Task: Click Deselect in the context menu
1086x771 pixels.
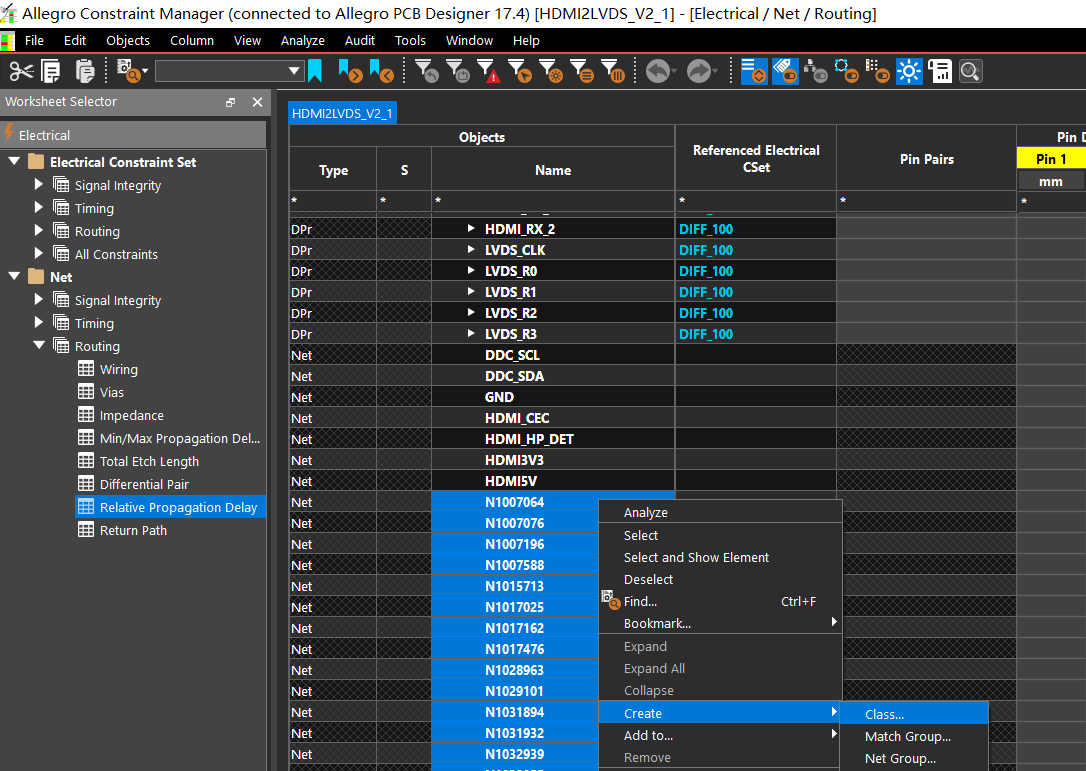Action: (x=720, y=580)
